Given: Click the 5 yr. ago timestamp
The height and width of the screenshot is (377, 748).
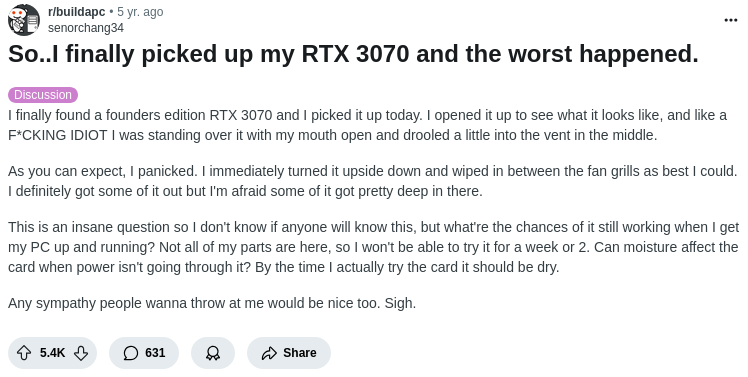Looking at the screenshot, I should click(x=140, y=12).
